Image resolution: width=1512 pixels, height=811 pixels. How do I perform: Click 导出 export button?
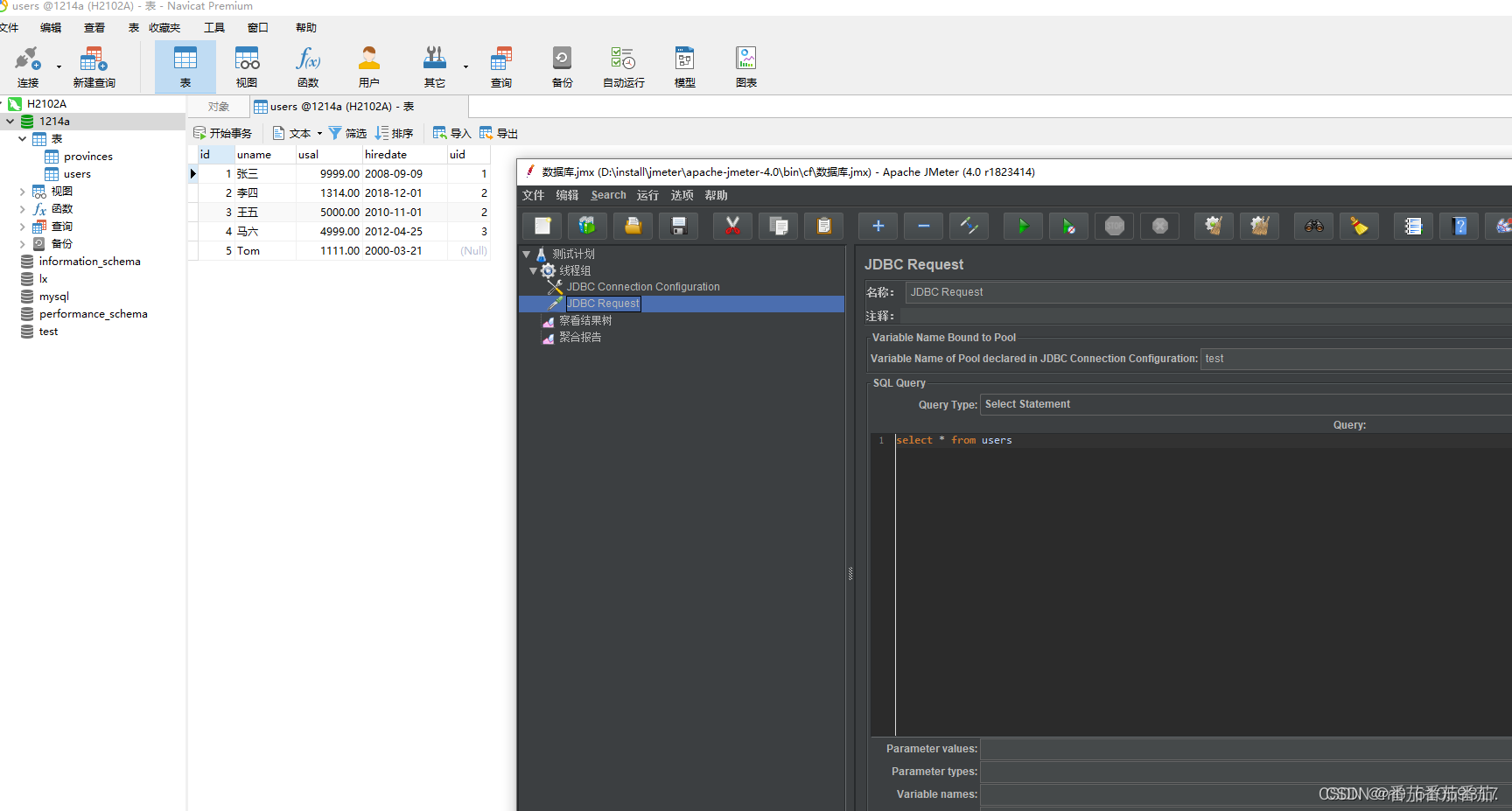(x=499, y=133)
